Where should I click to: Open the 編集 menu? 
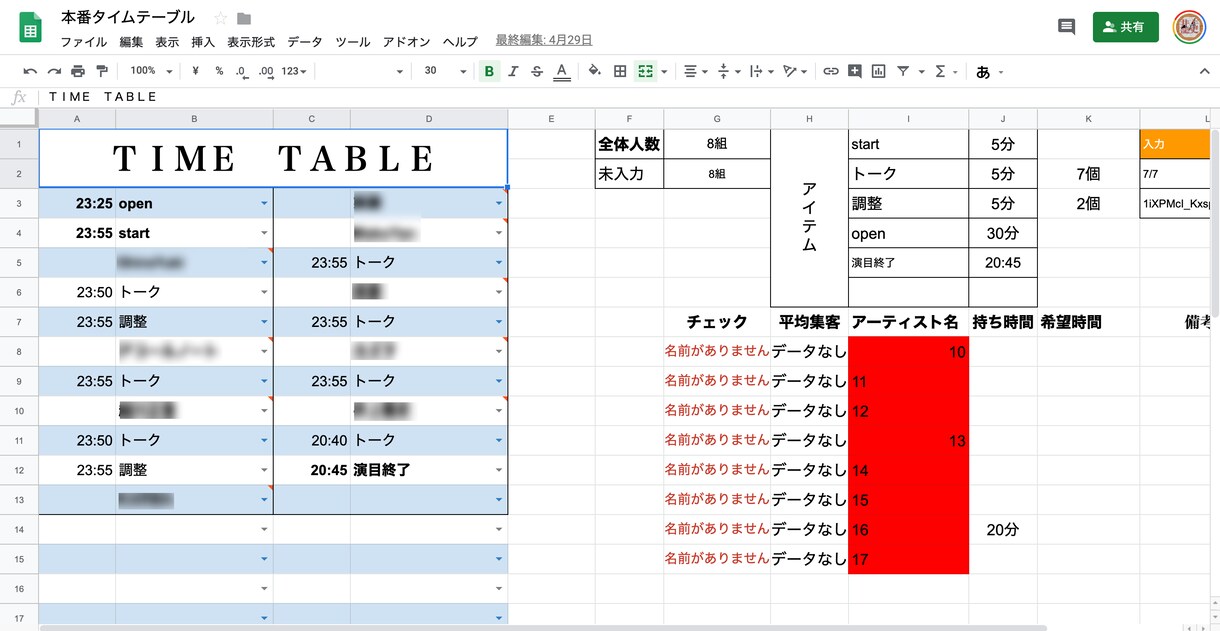coord(131,42)
